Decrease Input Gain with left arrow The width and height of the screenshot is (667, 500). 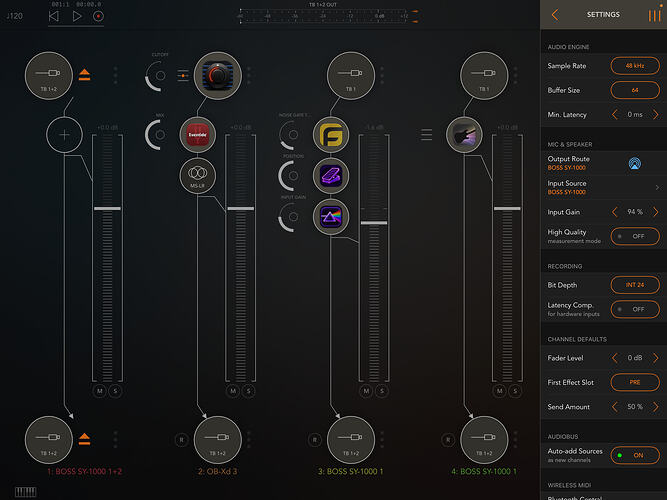pos(615,212)
